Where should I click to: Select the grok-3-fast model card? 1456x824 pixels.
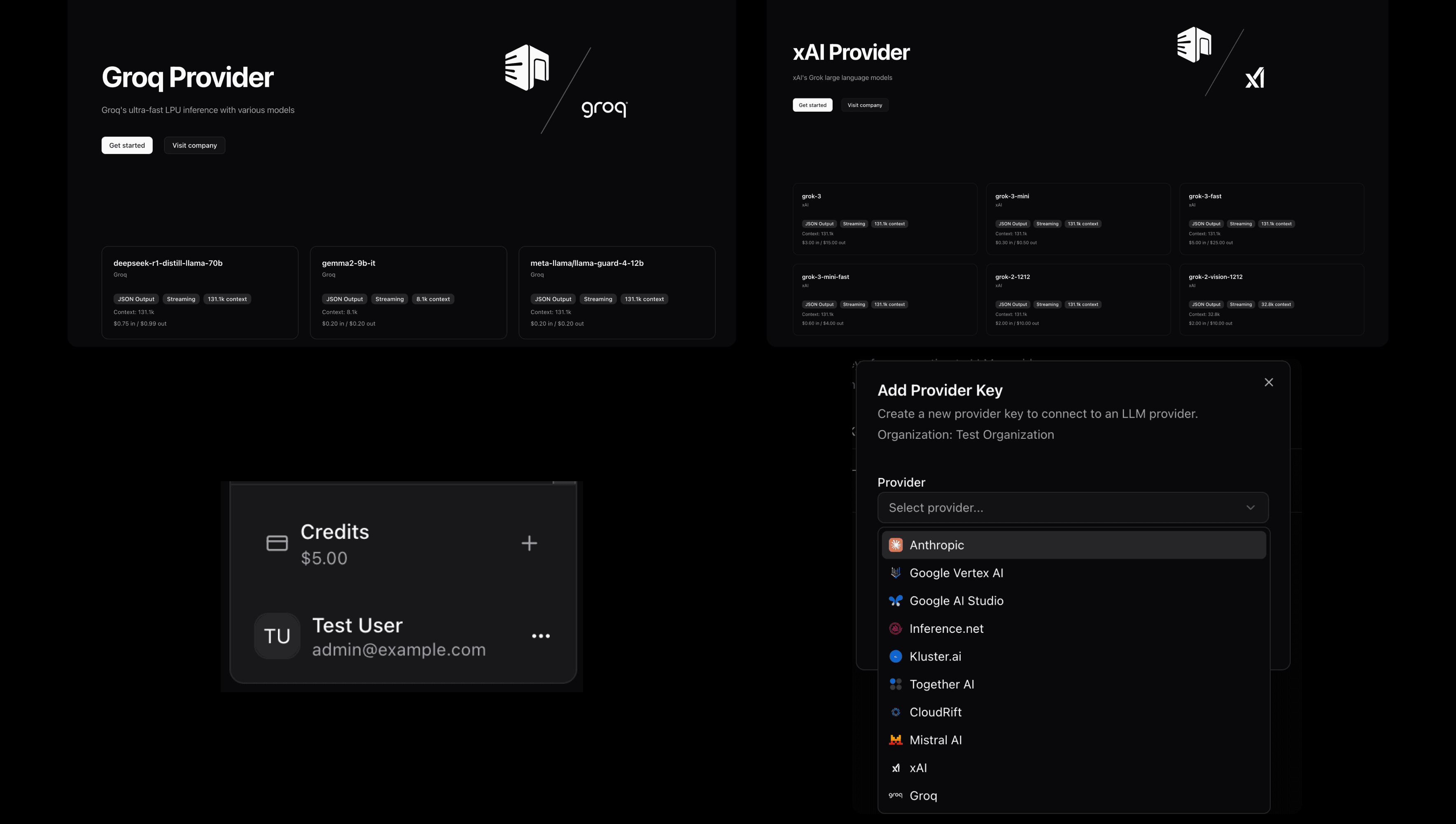coord(1271,219)
